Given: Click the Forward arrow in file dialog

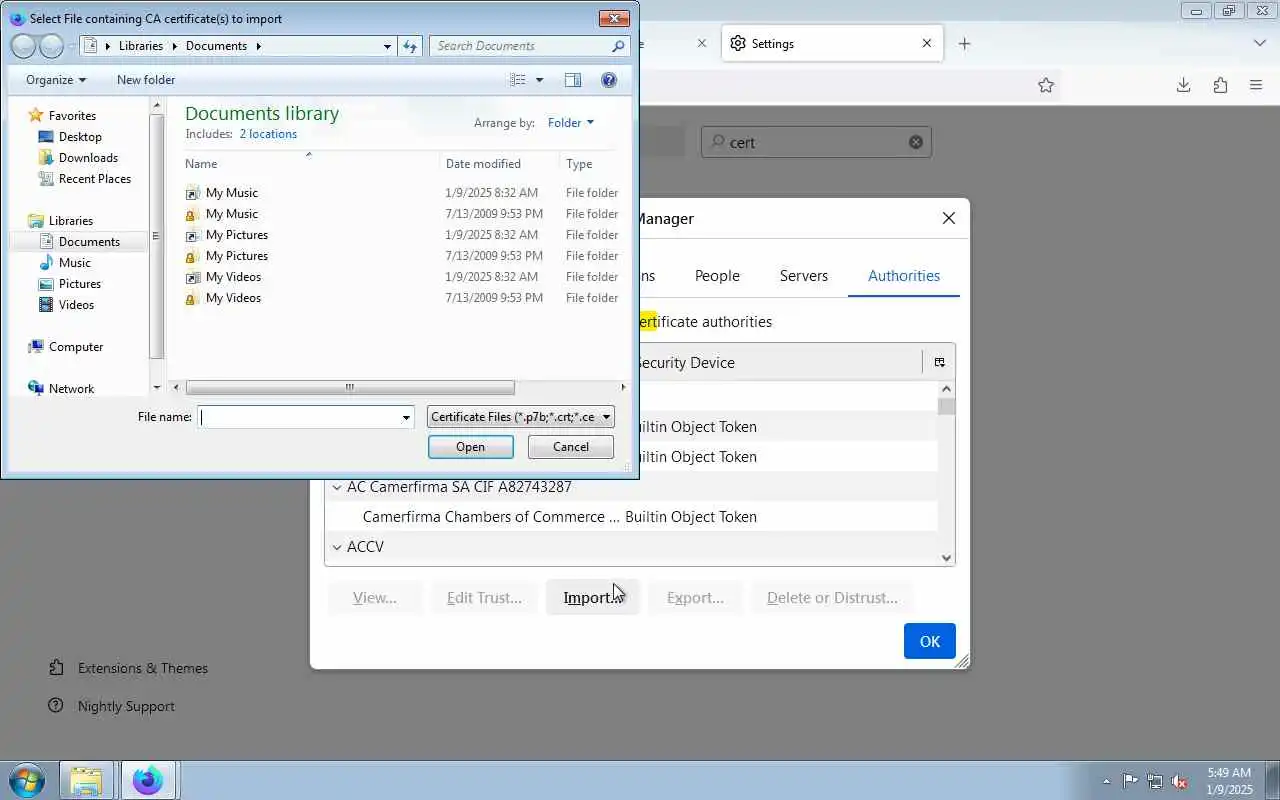Looking at the screenshot, I should point(51,46).
